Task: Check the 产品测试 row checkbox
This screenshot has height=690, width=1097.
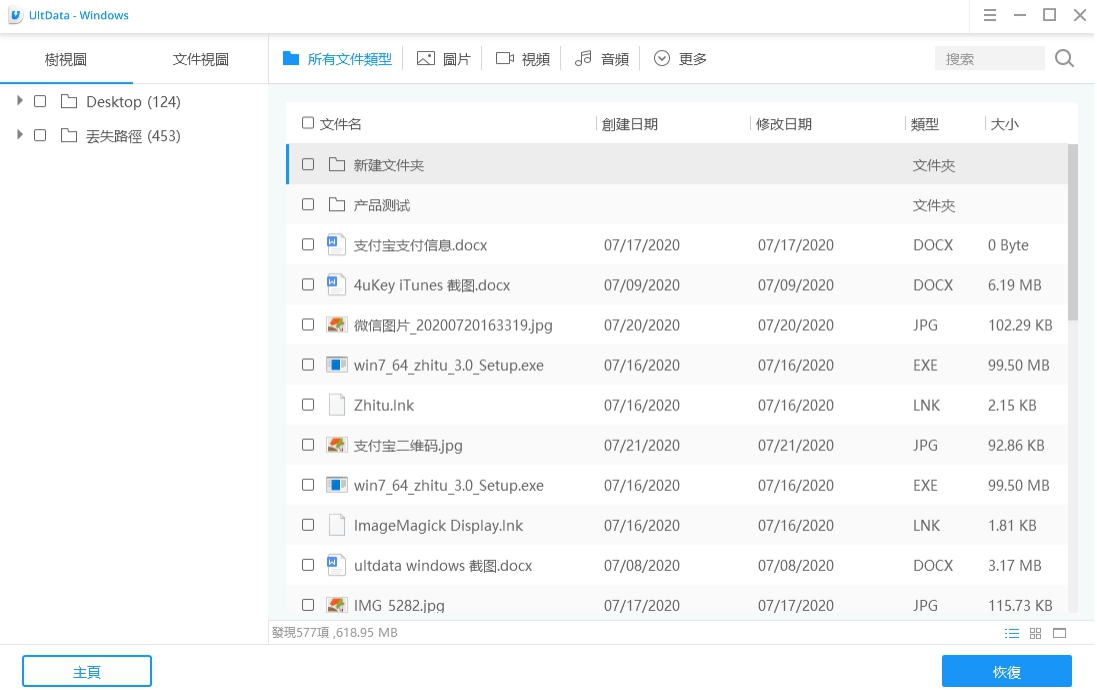Action: (308, 204)
